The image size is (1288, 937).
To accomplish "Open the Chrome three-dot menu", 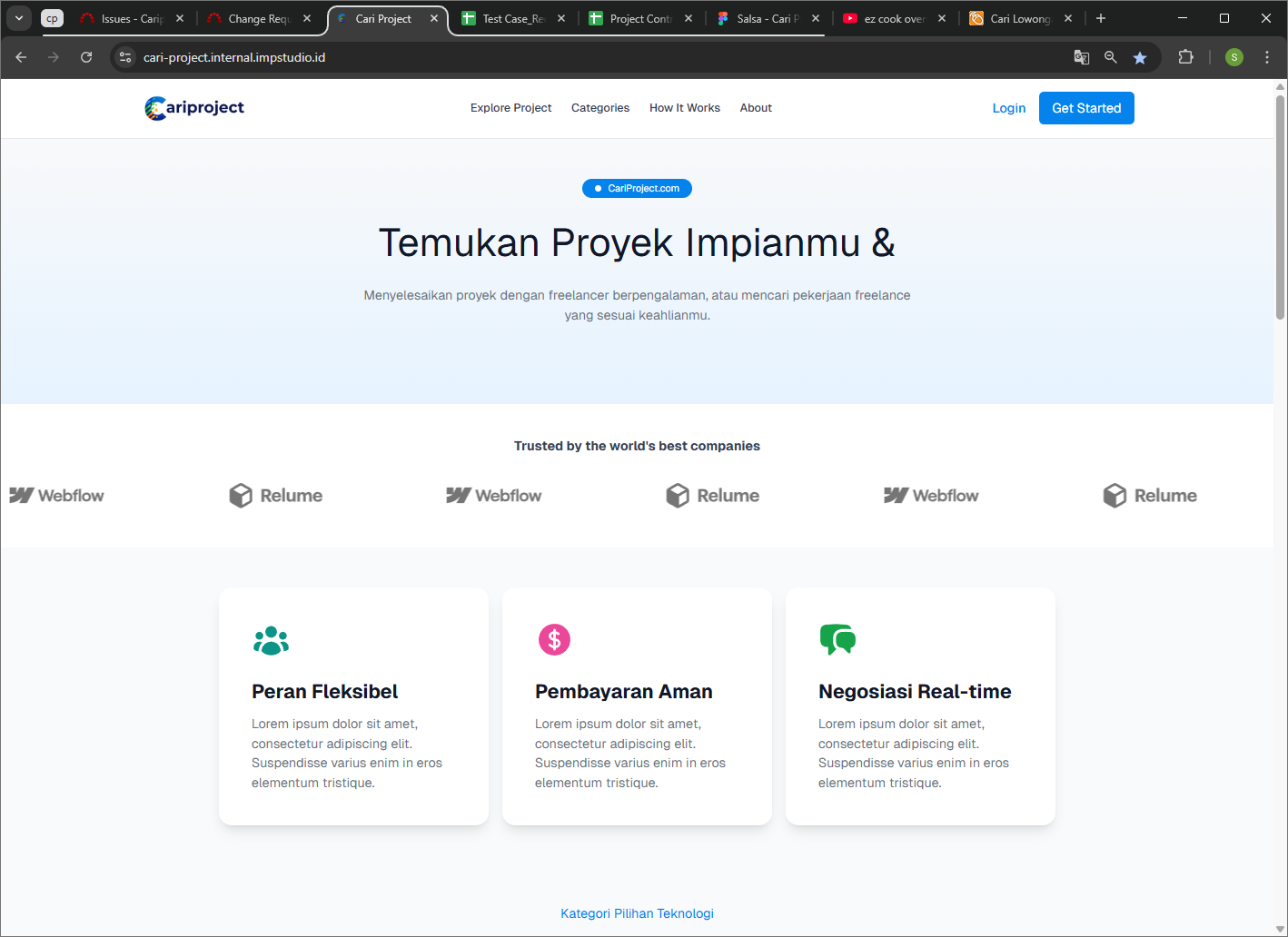I will pyautogui.click(x=1267, y=57).
